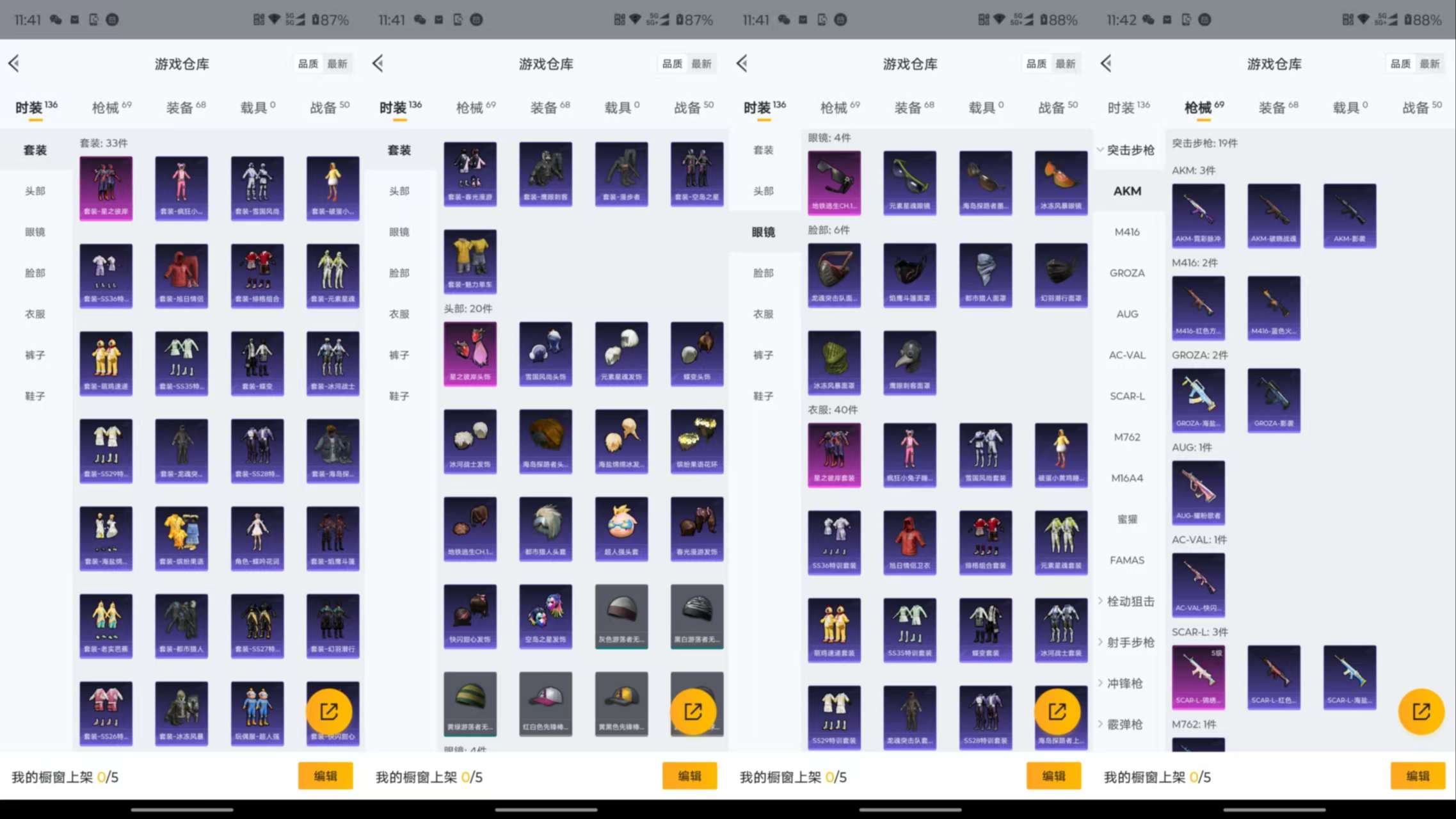
Task: Select 鞋子 category in the sidebar
Action: coord(35,396)
